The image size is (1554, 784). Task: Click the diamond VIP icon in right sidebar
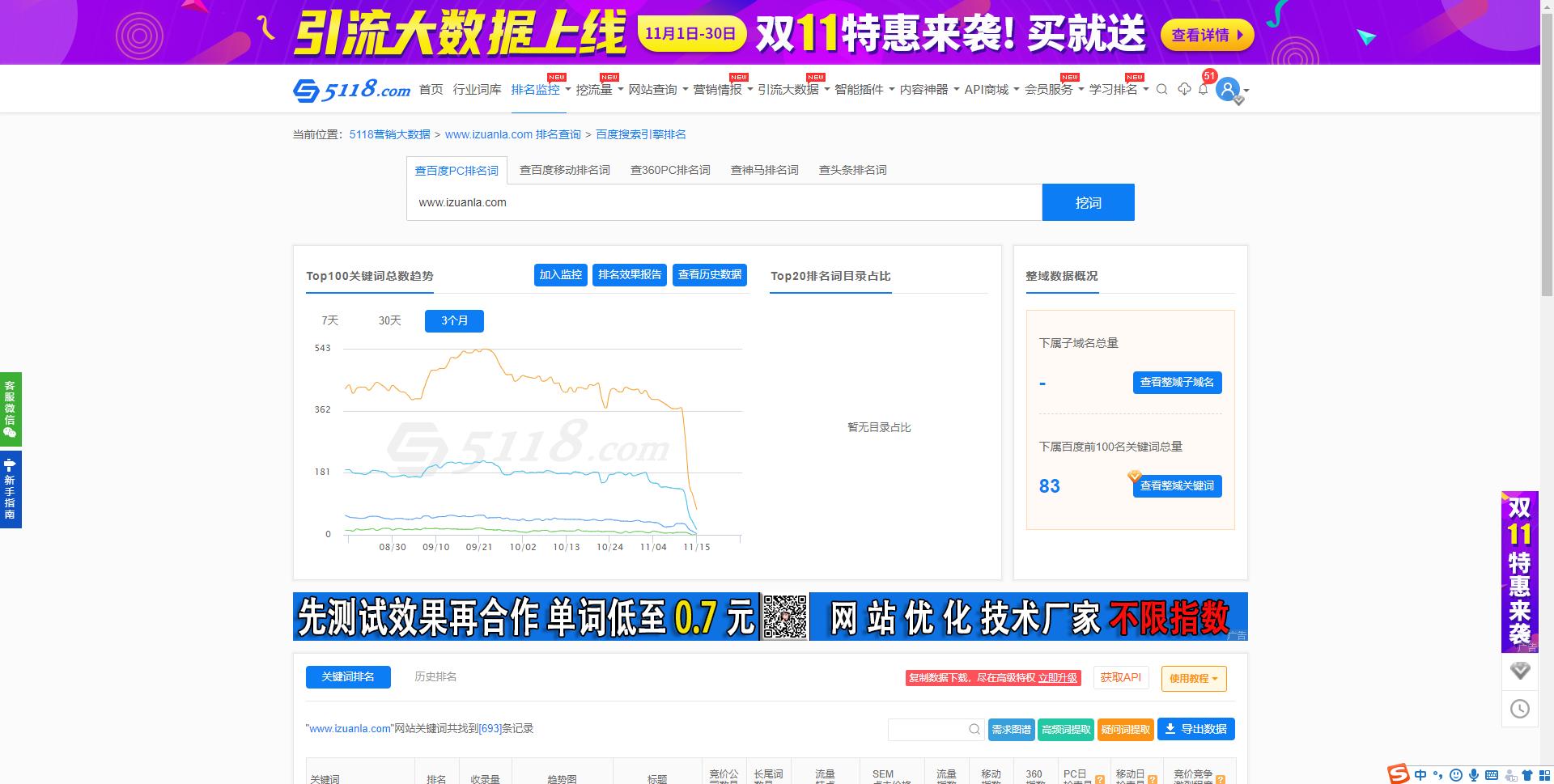(1520, 670)
